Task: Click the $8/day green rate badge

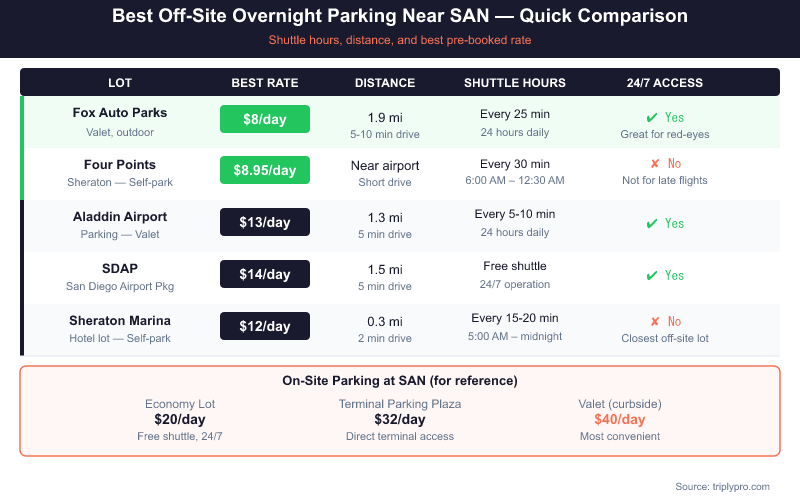Action: point(265,119)
